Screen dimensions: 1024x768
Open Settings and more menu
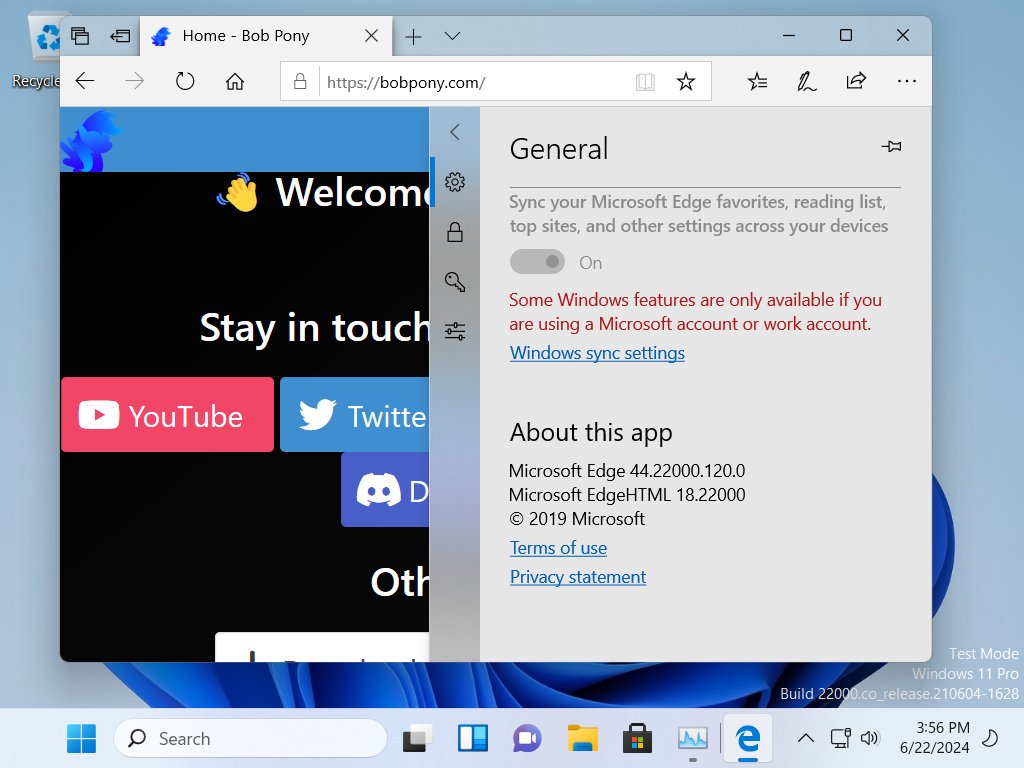click(906, 82)
